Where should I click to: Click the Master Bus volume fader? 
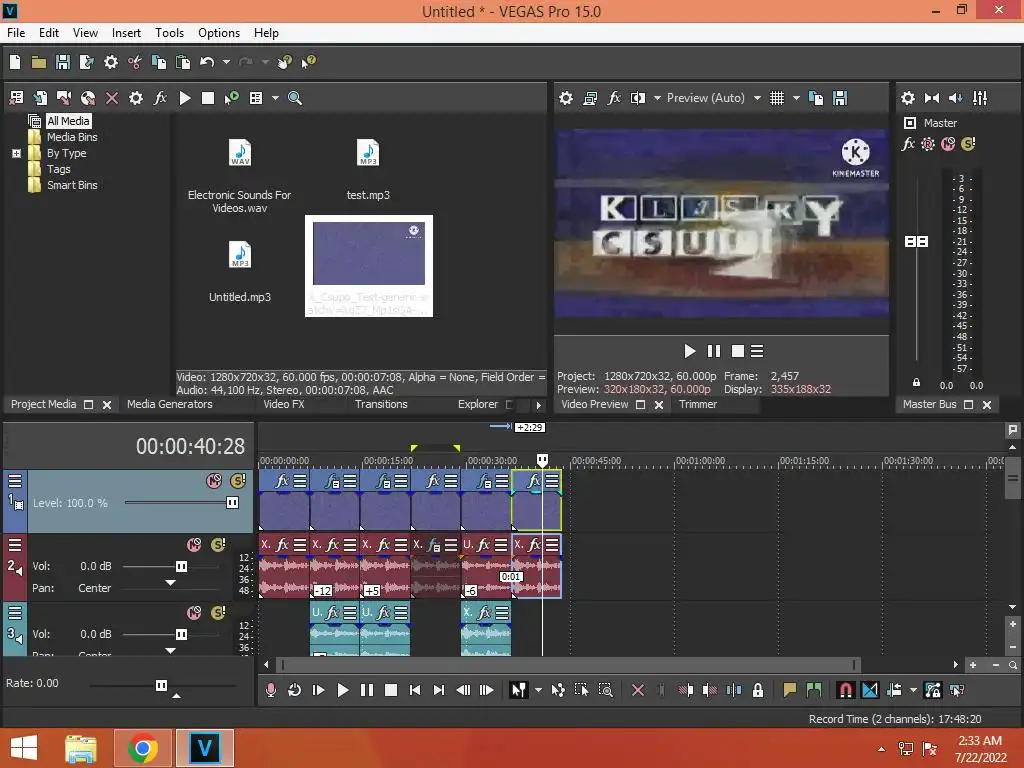(916, 242)
